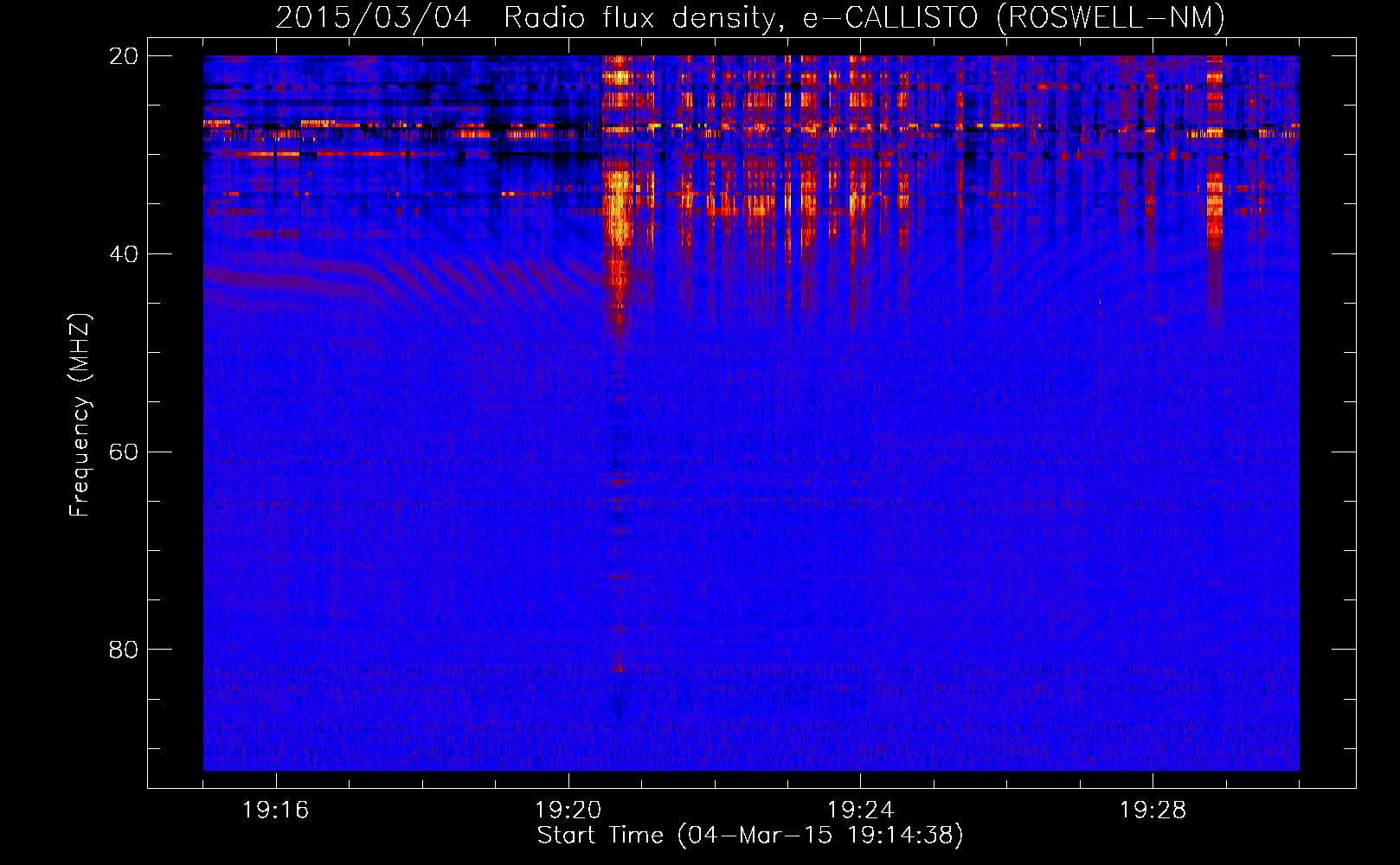Click the '80' frequency axis label

click(x=124, y=650)
